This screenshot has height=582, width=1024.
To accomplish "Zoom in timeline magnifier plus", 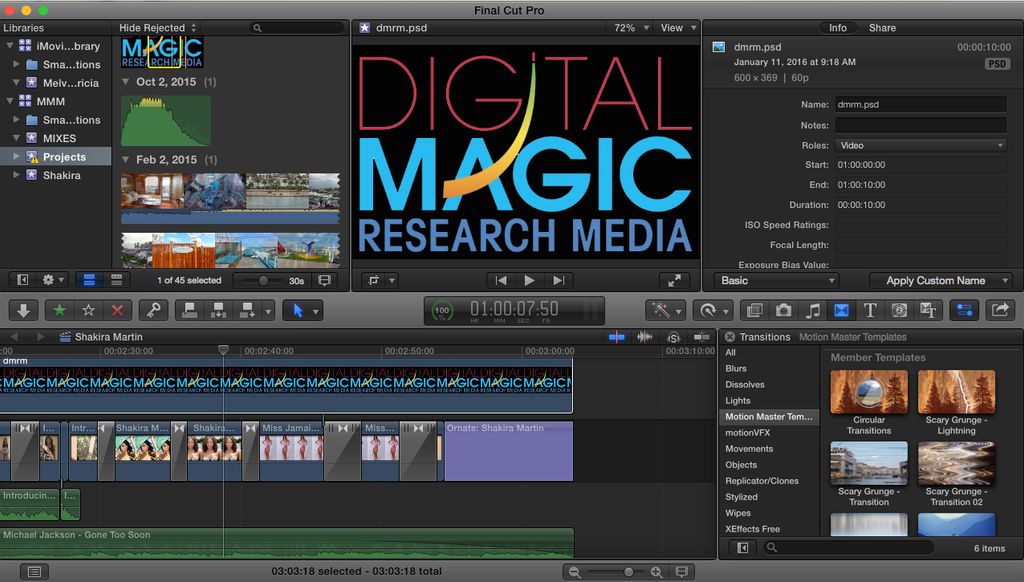I will click(656, 572).
